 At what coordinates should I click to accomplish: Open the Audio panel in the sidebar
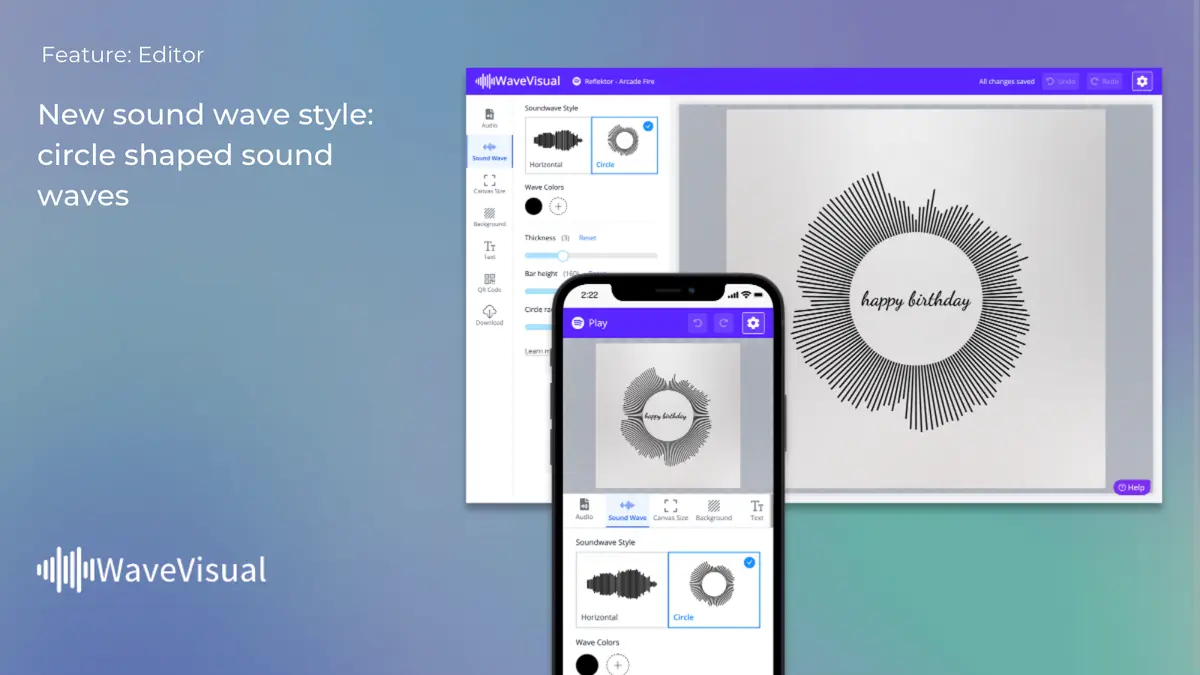489,118
